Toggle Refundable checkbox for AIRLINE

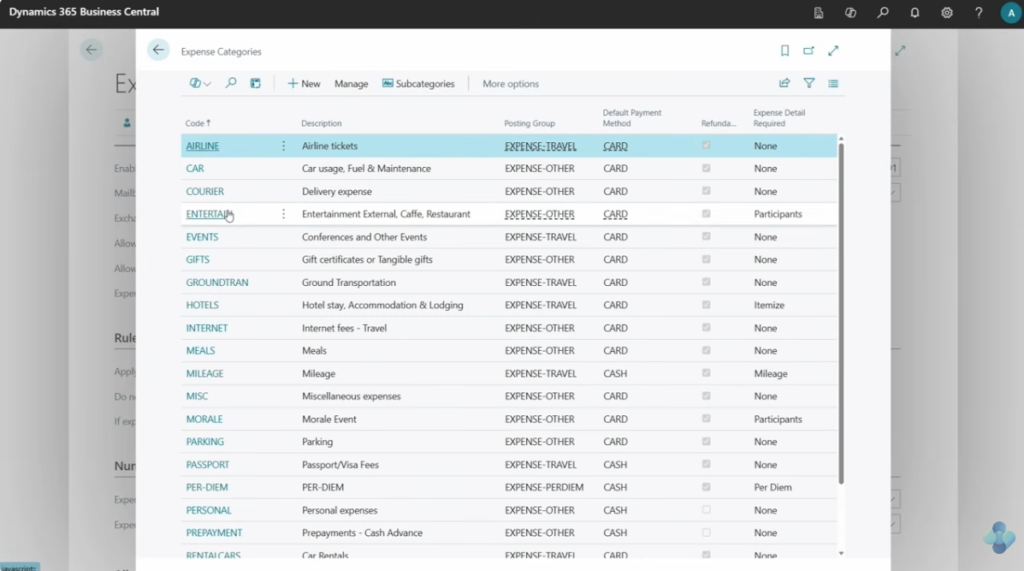[706, 146]
